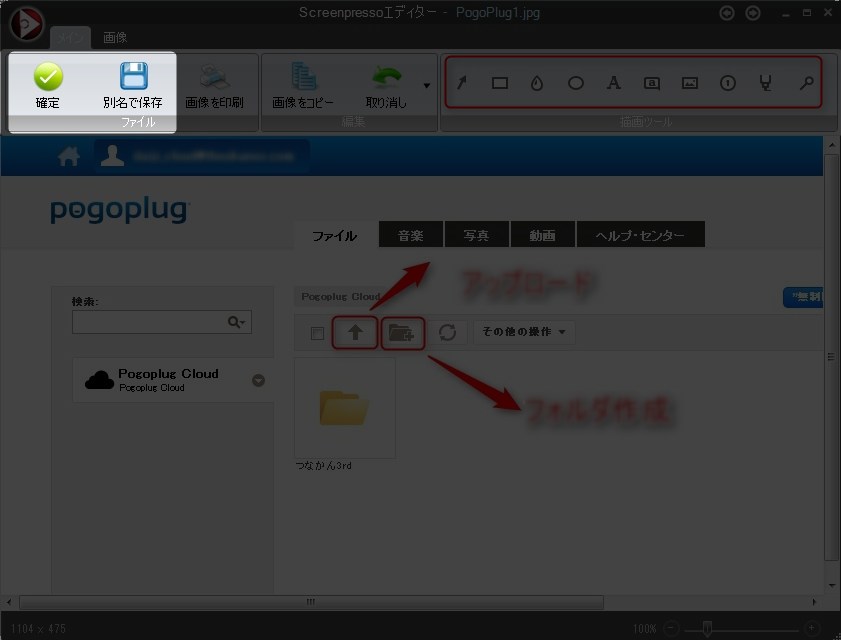Viewport: 841px width, 640px height.
Task: Open the 音楽 tab
Action: point(411,234)
